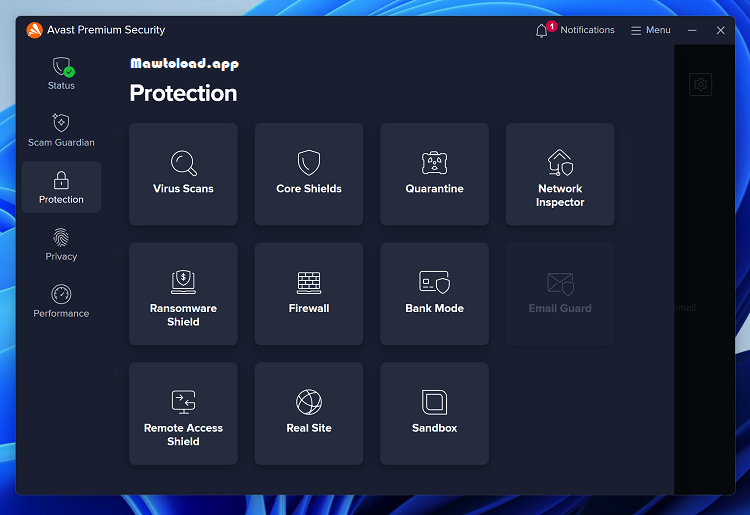Minimize the Avast window
Screen dimensions: 750x515
pyautogui.click(x=692, y=30)
